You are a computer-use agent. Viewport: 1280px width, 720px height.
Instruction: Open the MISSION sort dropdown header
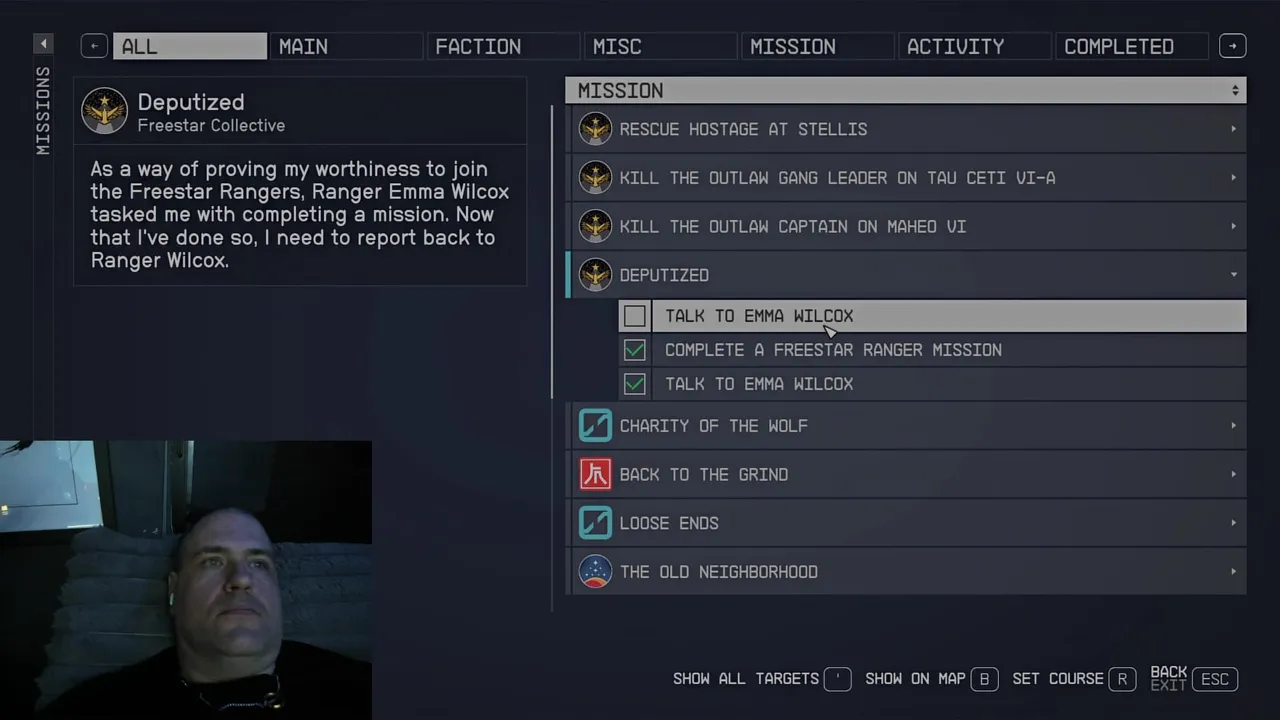[906, 90]
